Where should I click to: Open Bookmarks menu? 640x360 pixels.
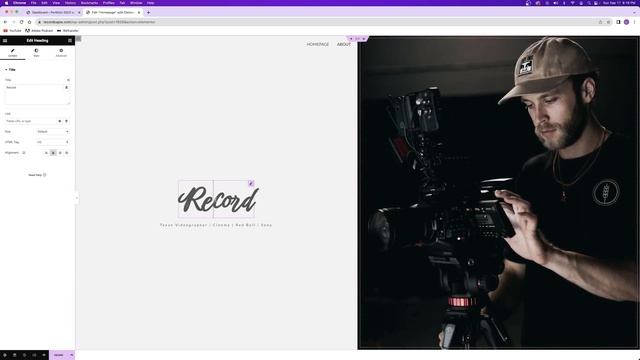[x=89, y=3]
